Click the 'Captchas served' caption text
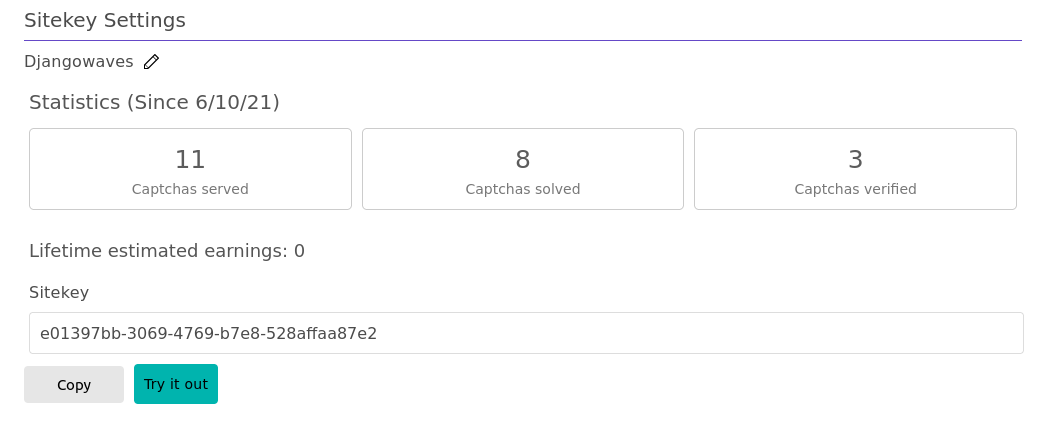1059x428 pixels. 190,190
